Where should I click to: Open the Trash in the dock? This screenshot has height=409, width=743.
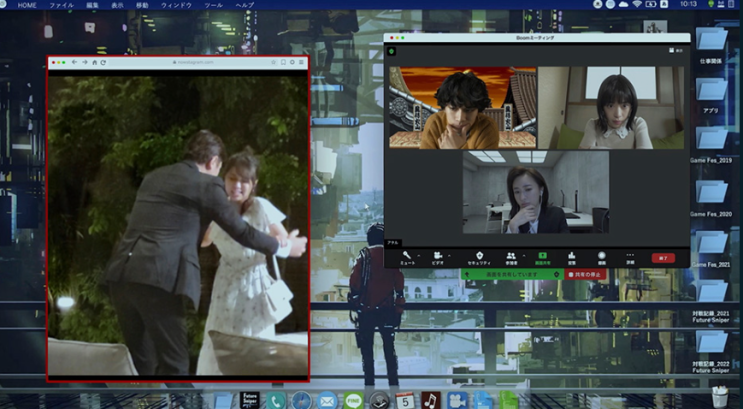pos(720,398)
